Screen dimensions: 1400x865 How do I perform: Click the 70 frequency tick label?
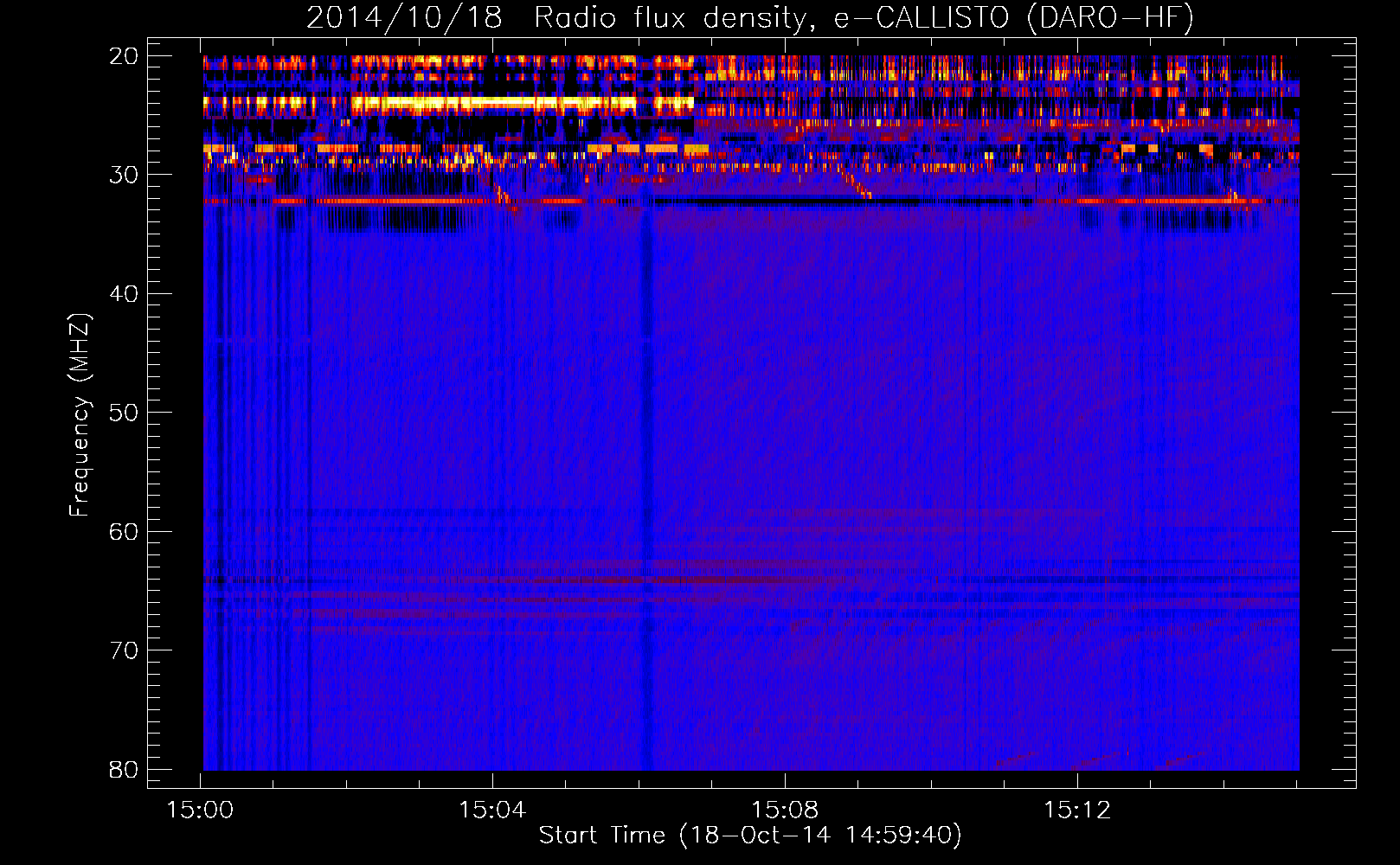(x=124, y=650)
